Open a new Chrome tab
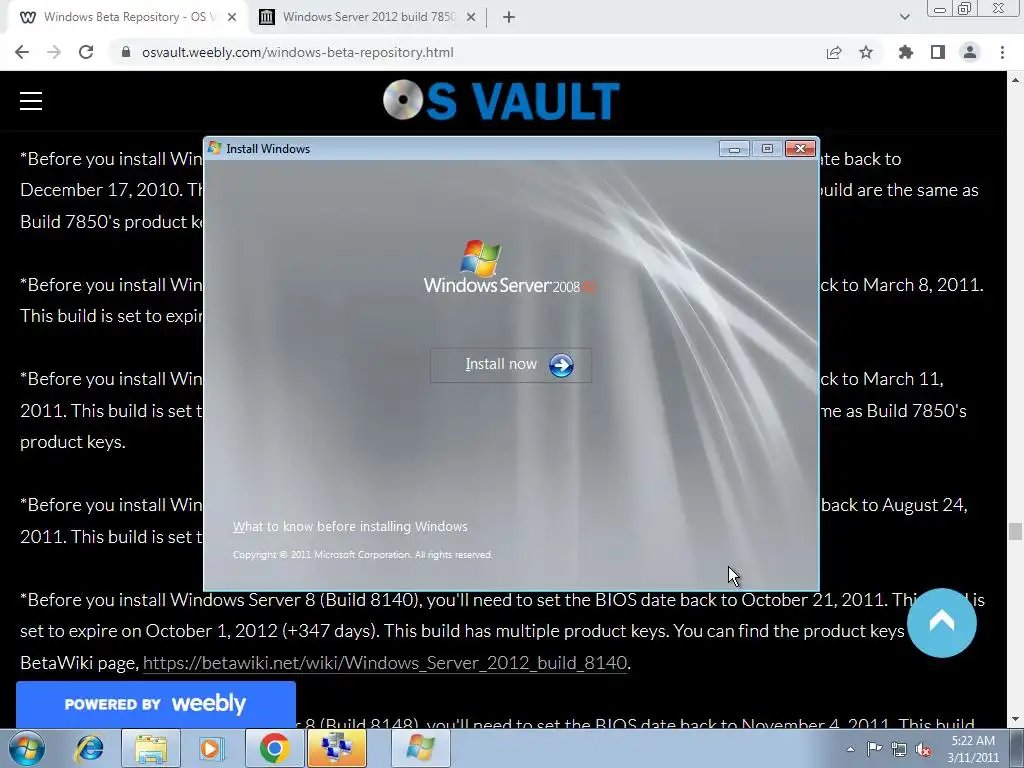Viewport: 1024px width, 768px height. [509, 17]
